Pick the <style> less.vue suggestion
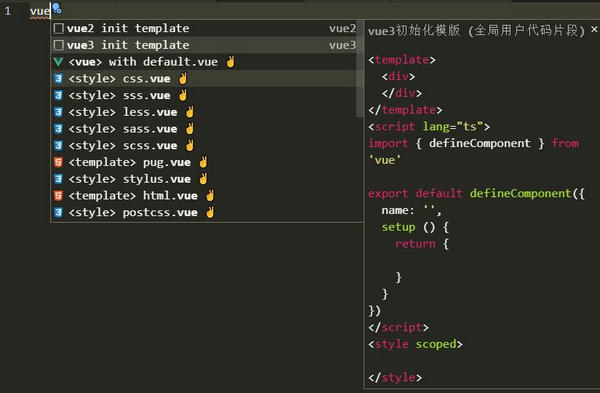Image resolution: width=600 pixels, height=393 pixels. (207, 112)
